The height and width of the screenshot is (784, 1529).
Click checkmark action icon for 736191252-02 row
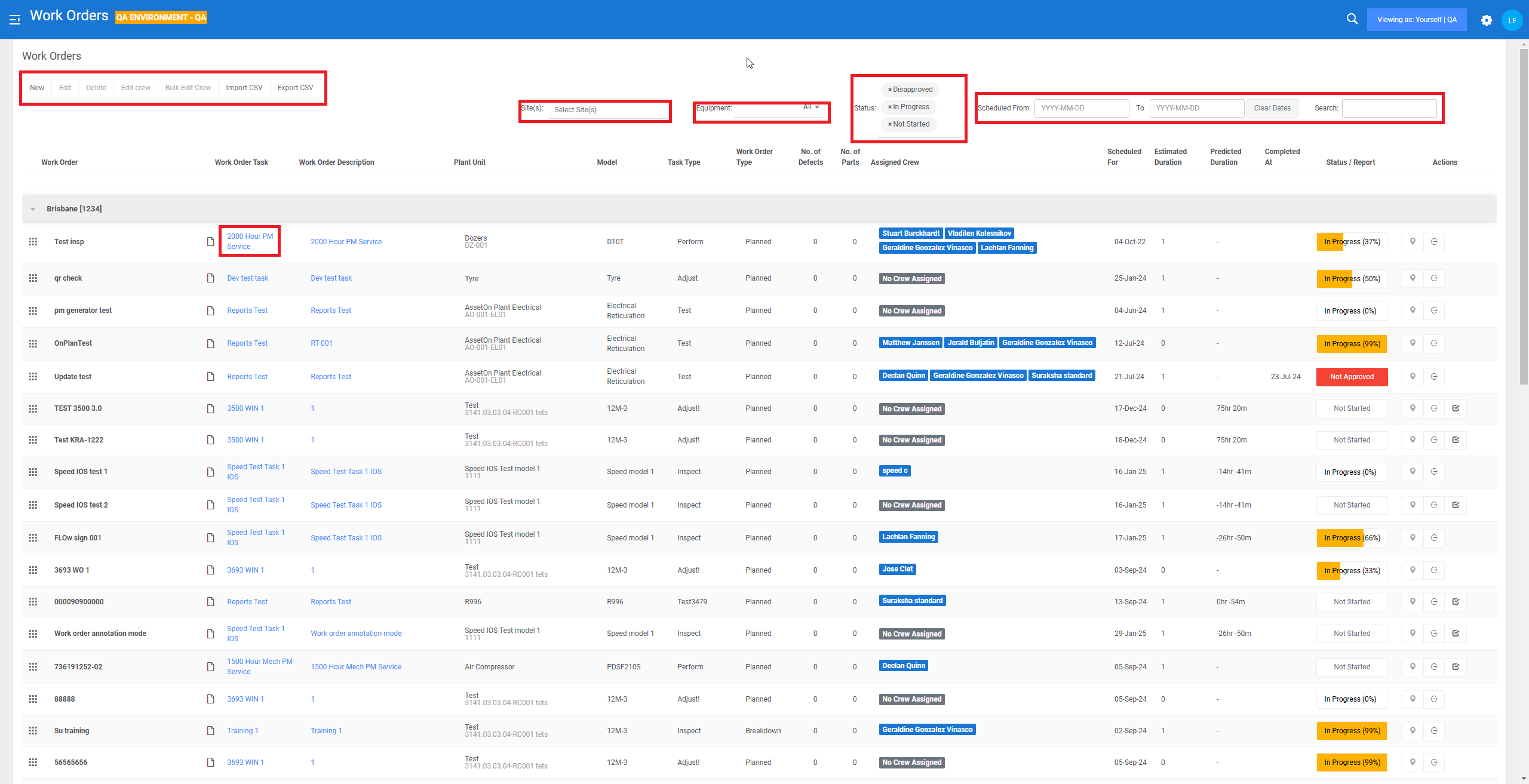1456,667
